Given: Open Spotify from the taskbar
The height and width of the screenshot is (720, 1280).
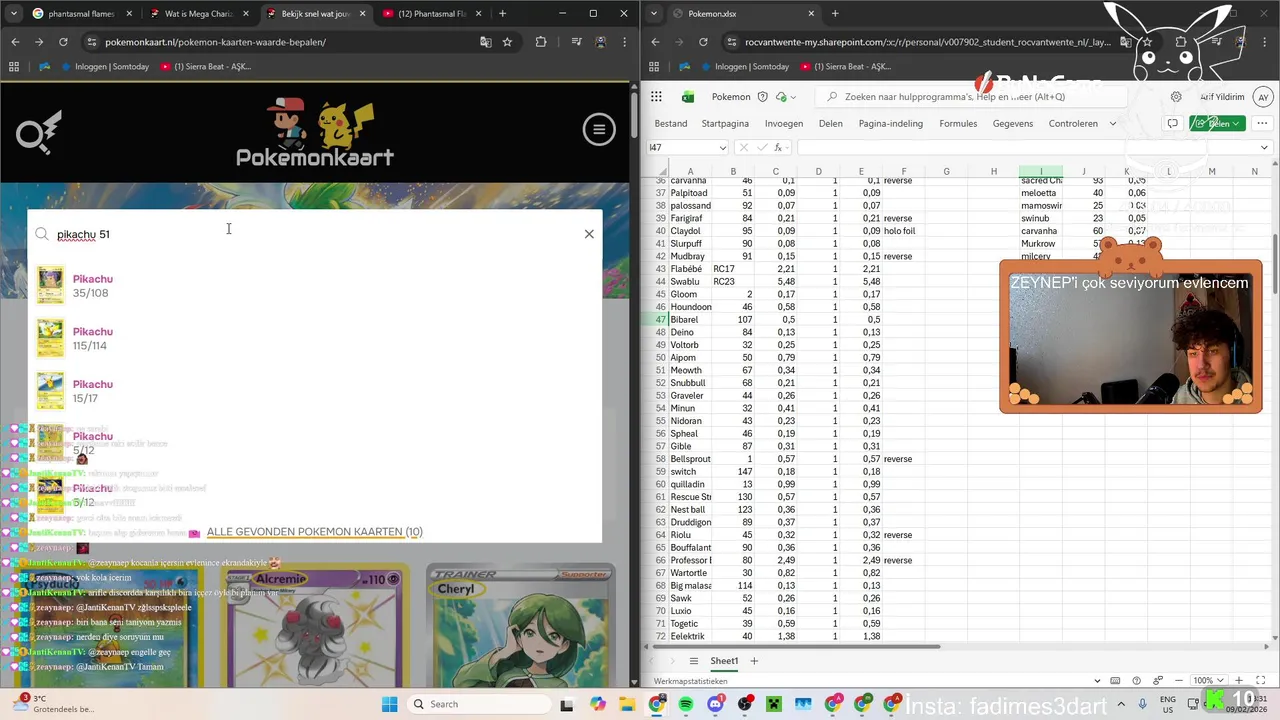Looking at the screenshot, I should tap(686, 704).
